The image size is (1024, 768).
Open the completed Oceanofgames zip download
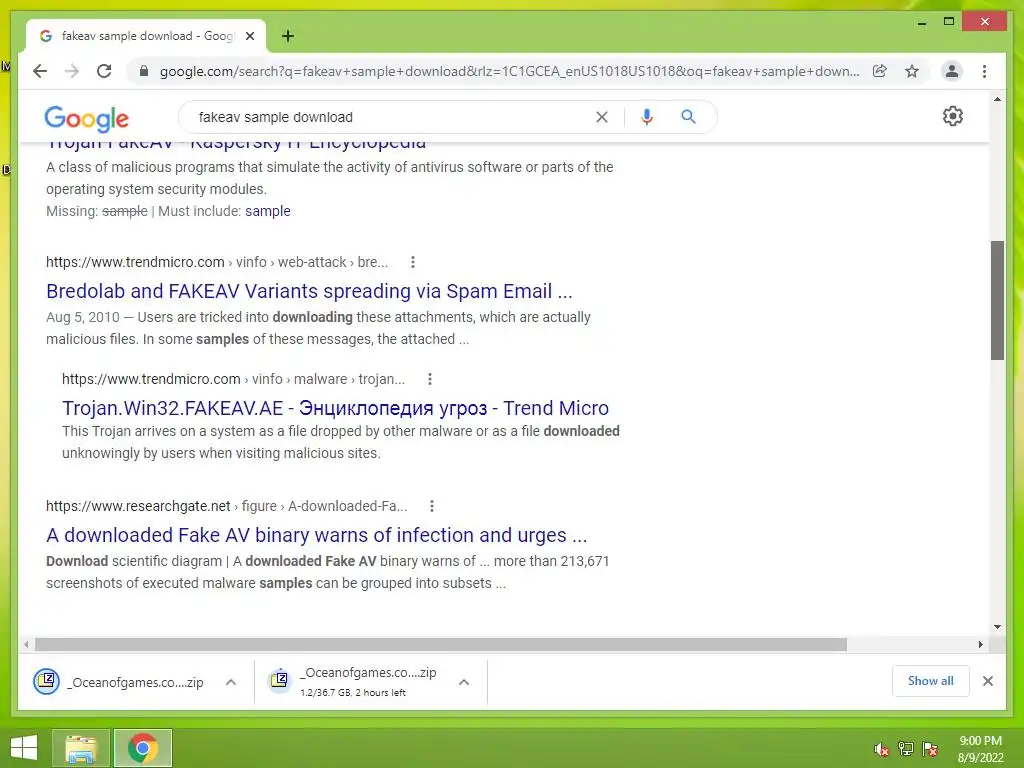[119, 682]
